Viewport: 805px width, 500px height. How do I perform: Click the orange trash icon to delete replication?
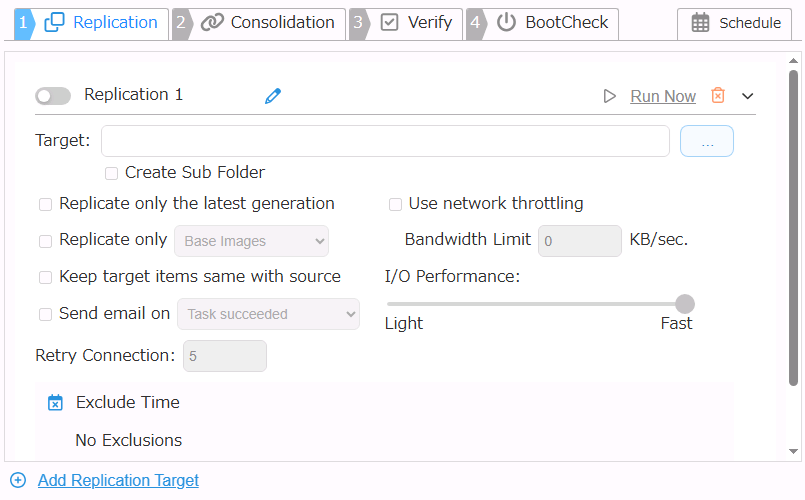click(x=717, y=96)
